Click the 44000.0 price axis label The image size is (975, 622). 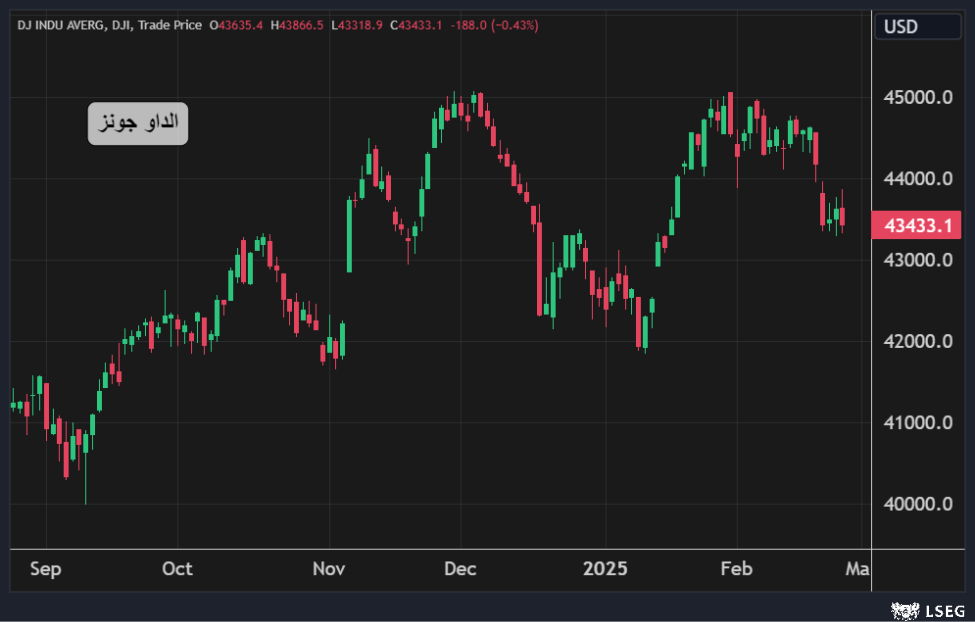(915, 179)
